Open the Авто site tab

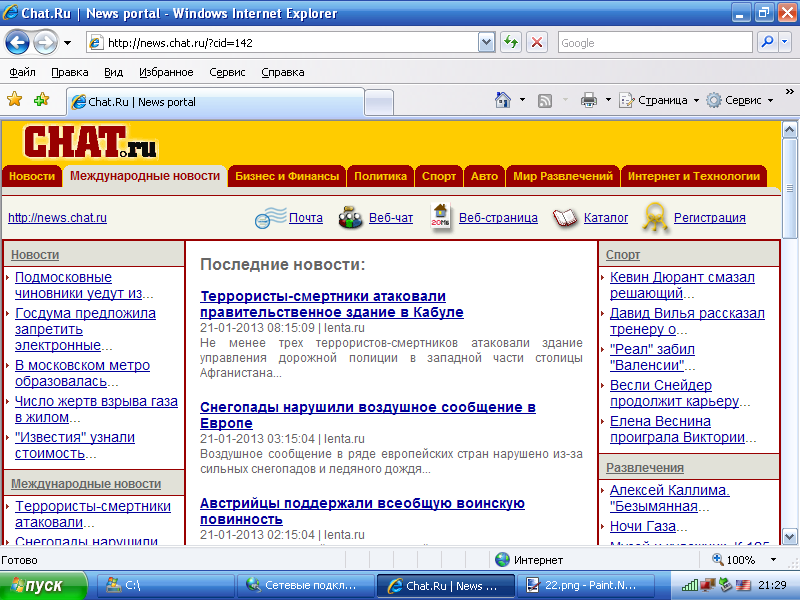(x=484, y=176)
